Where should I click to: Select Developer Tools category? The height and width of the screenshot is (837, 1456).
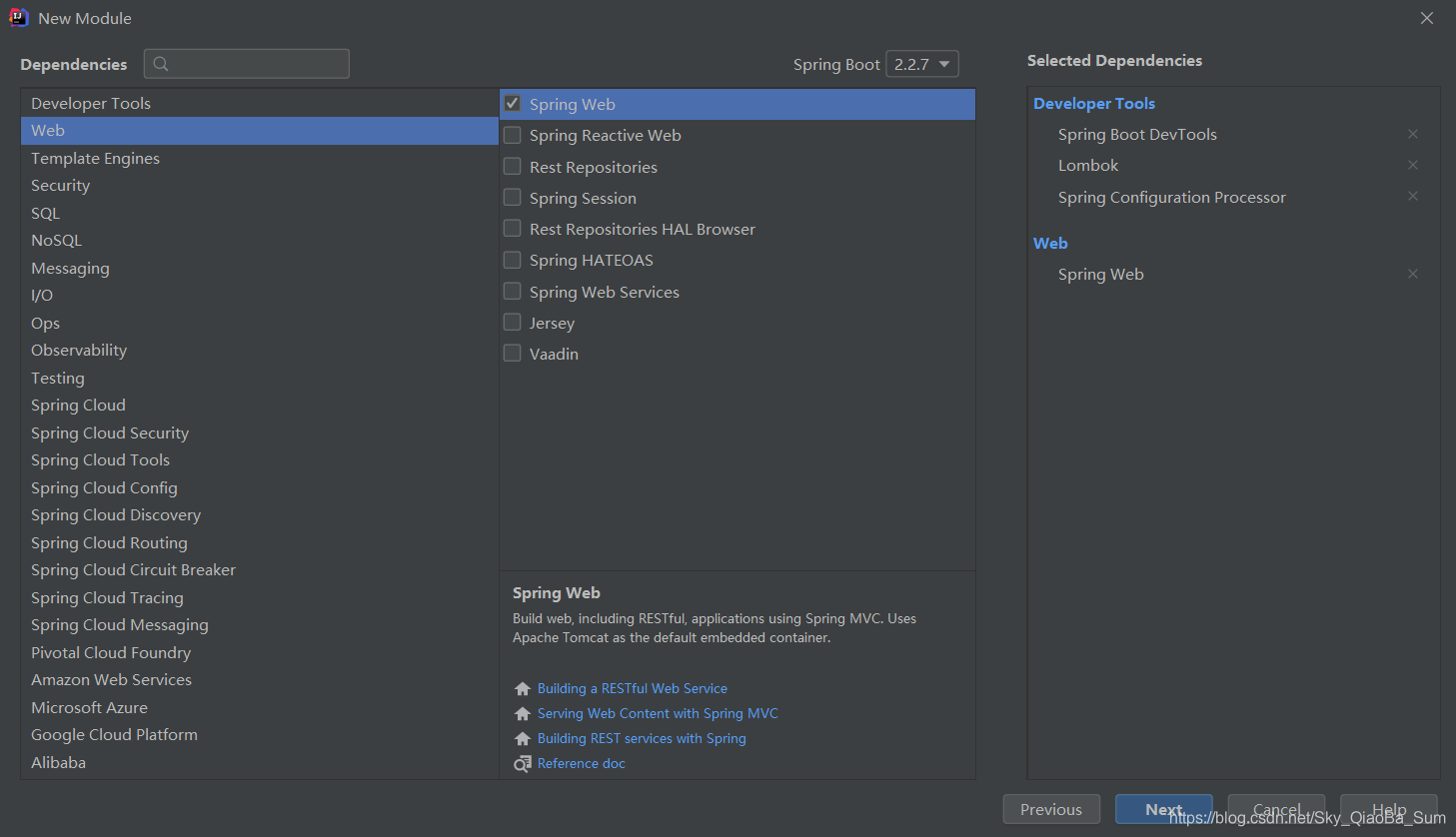[259, 103]
